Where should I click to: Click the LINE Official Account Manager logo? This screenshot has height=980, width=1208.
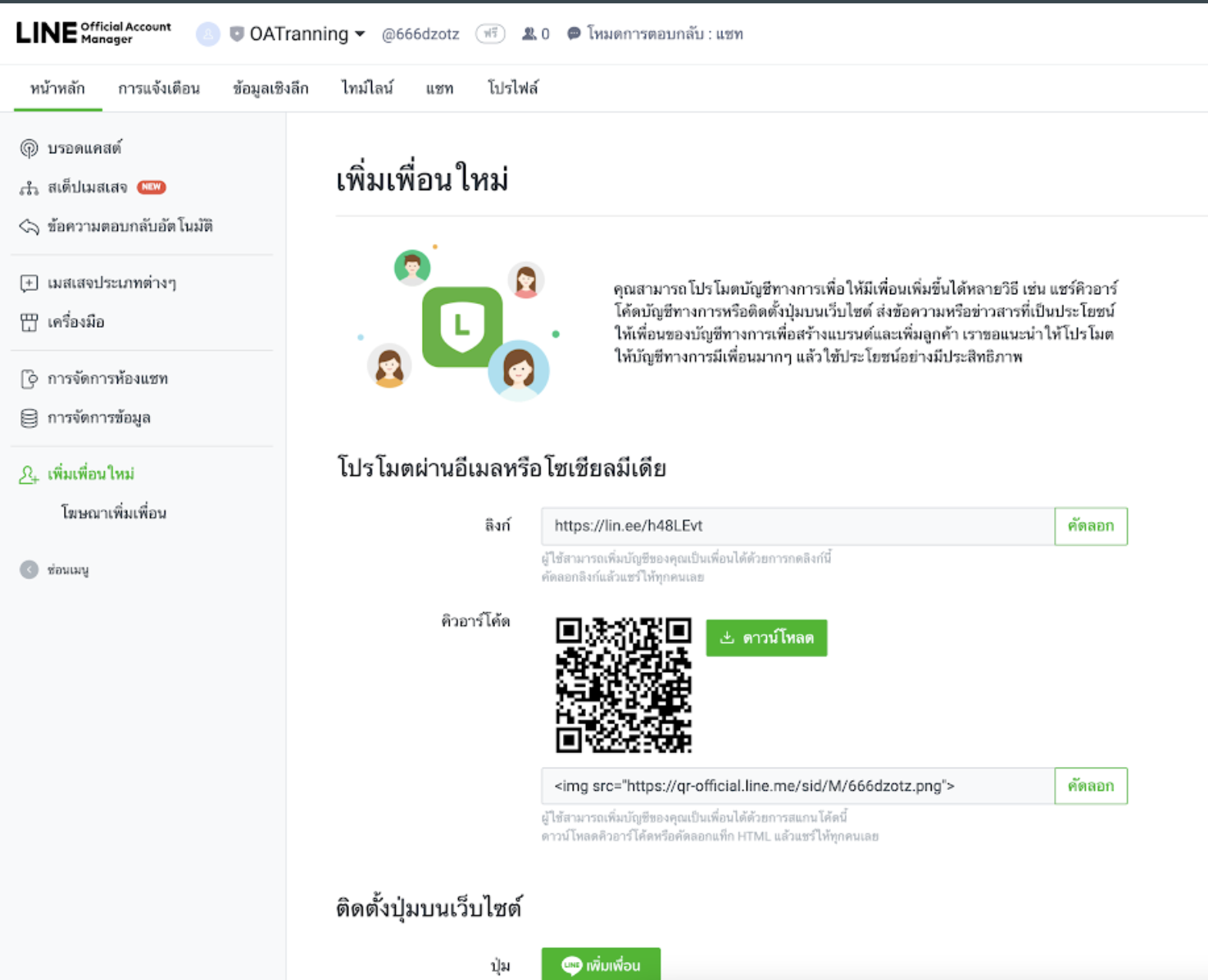coord(93,33)
